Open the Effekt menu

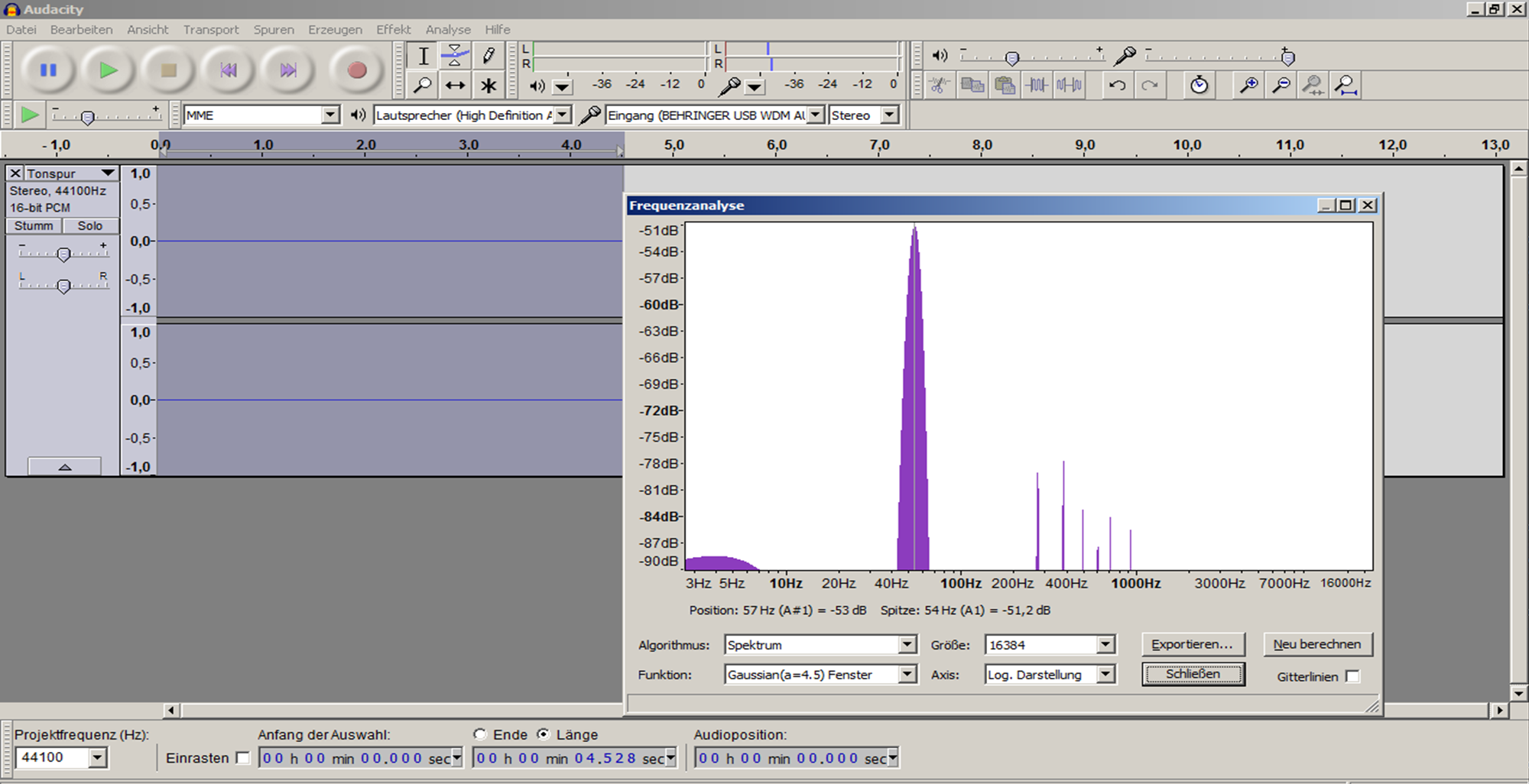point(393,29)
